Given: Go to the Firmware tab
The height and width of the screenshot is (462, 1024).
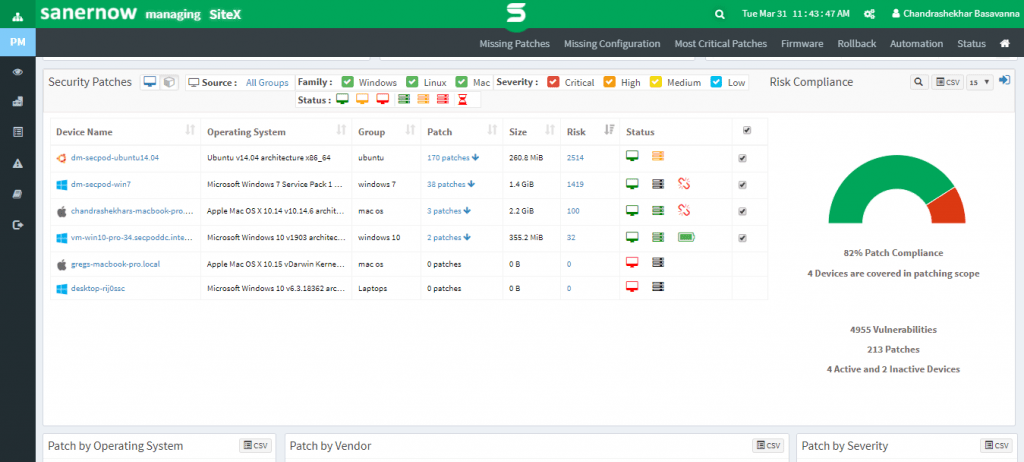Looking at the screenshot, I should (802, 44).
